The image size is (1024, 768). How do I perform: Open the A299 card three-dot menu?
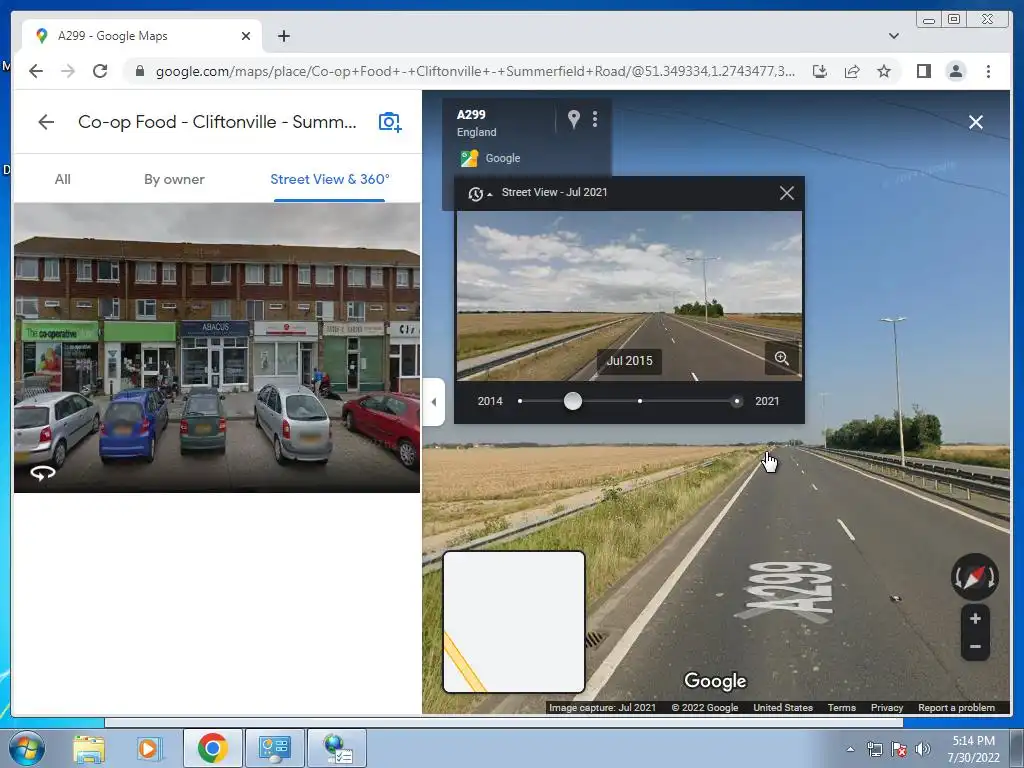(x=595, y=119)
